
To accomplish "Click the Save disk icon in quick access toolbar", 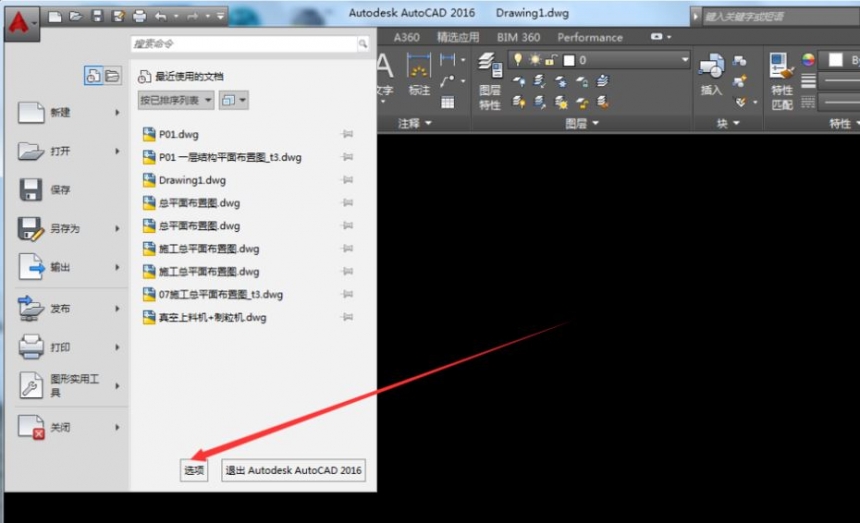I will [x=97, y=16].
